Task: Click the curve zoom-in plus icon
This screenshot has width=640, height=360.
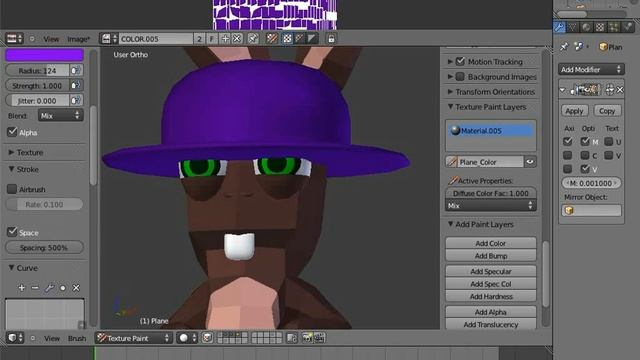Action: [x=22, y=288]
